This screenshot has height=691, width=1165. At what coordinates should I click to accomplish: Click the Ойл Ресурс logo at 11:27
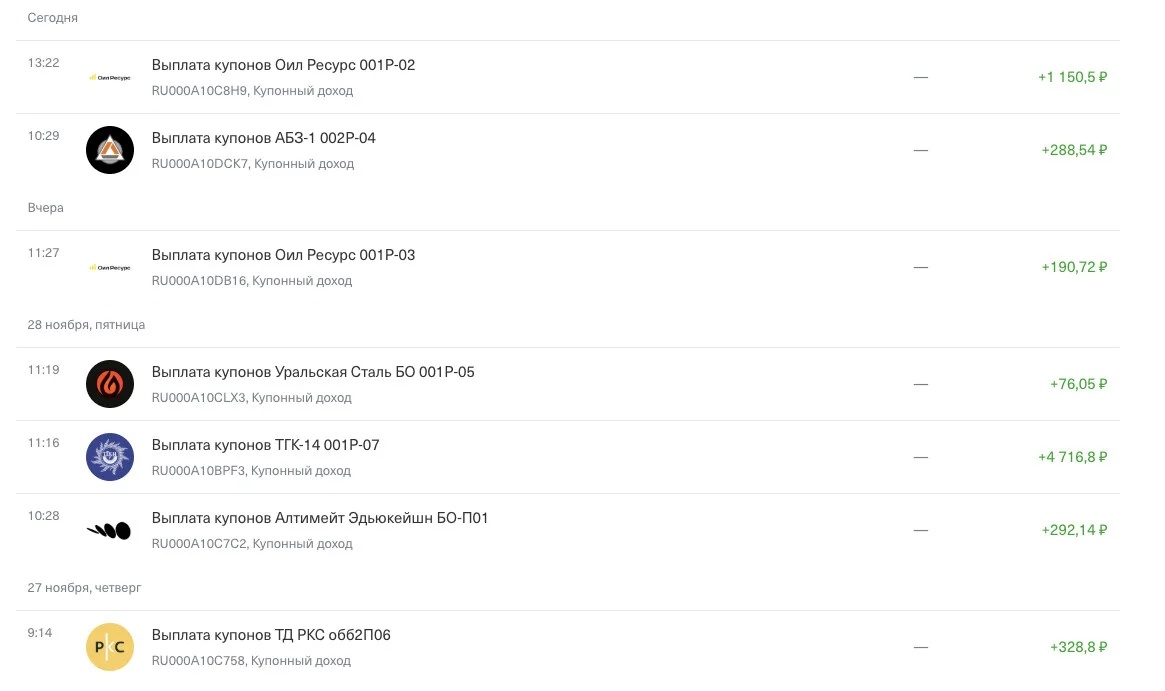click(x=110, y=267)
